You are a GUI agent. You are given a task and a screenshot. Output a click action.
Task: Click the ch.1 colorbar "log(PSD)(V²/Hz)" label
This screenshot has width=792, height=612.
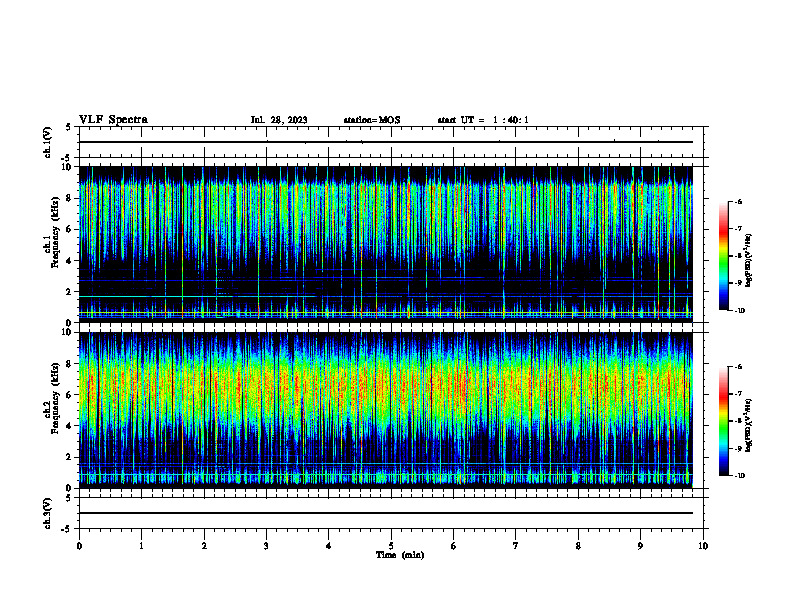[749, 260]
